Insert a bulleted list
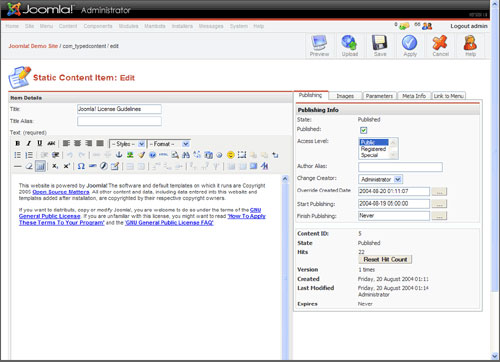 click(x=18, y=155)
